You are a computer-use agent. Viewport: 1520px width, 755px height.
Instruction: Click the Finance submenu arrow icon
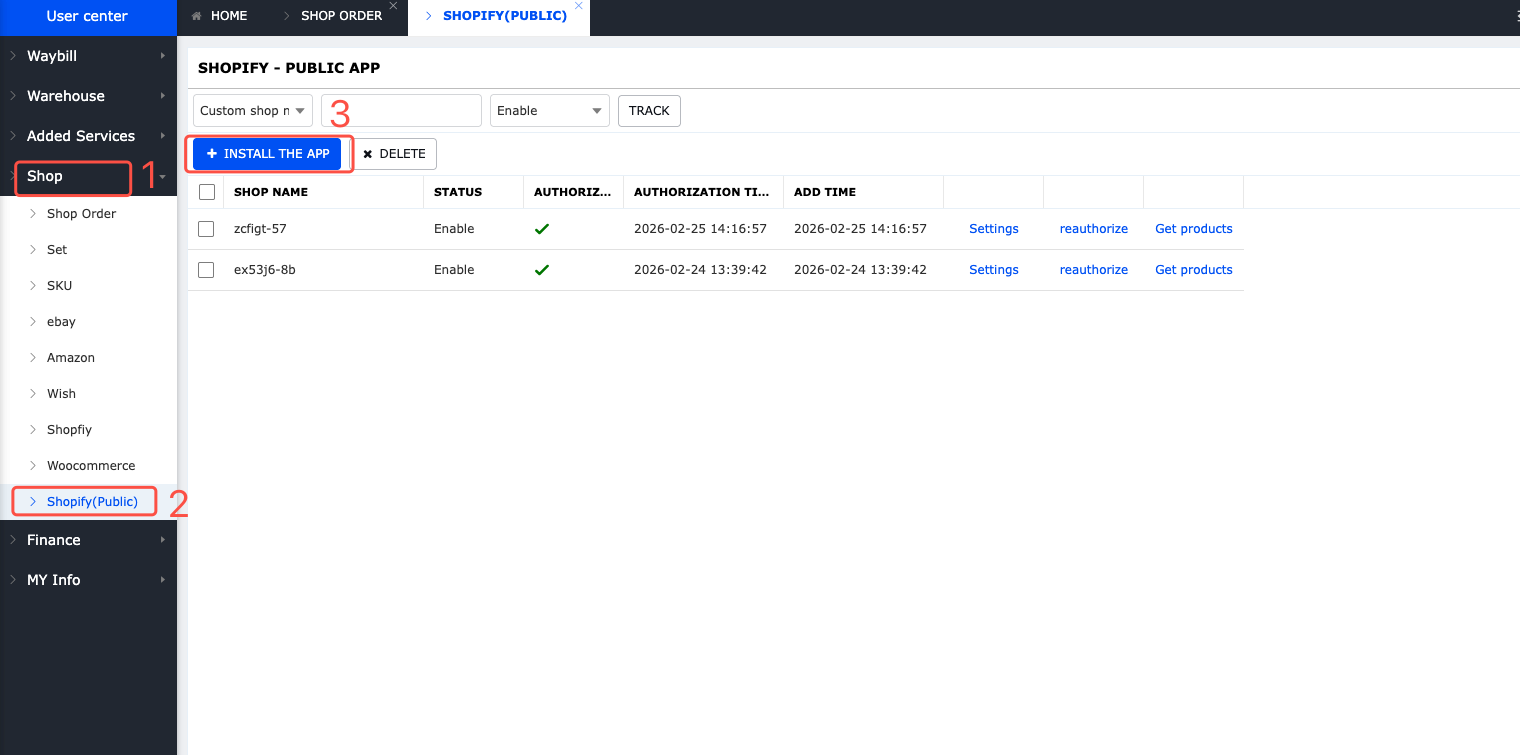point(162,540)
